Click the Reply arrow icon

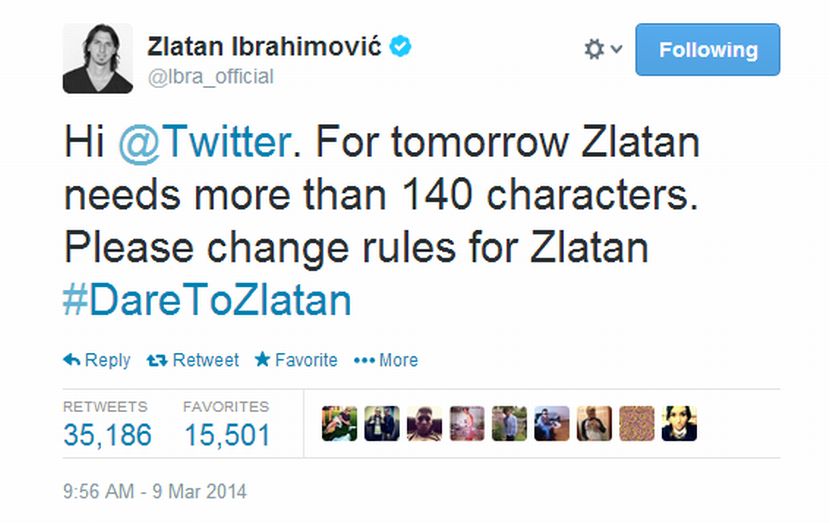72,360
